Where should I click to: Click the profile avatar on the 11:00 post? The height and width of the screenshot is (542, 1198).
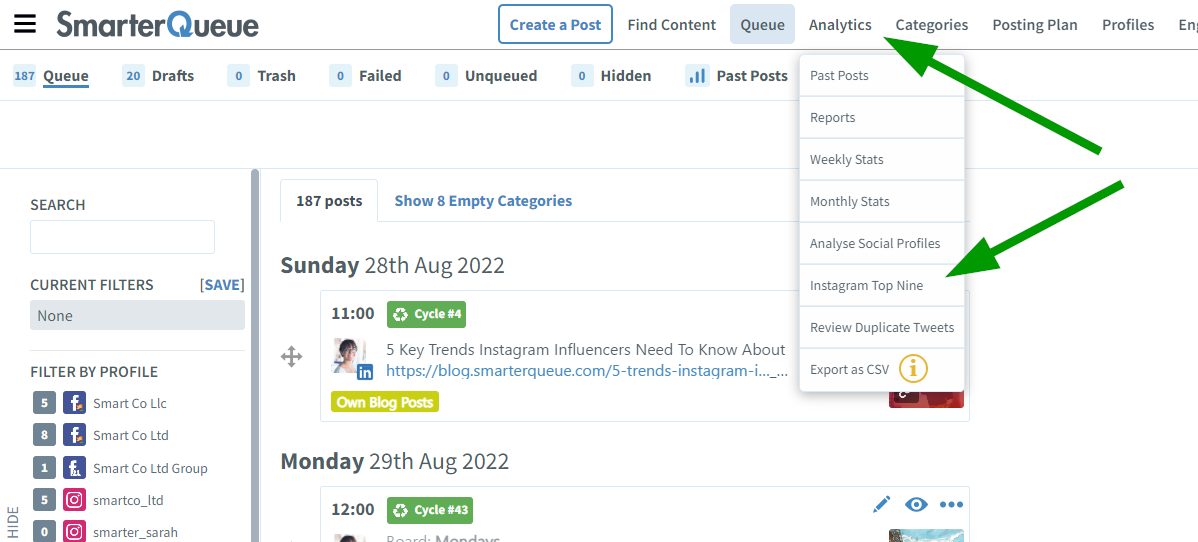350,356
